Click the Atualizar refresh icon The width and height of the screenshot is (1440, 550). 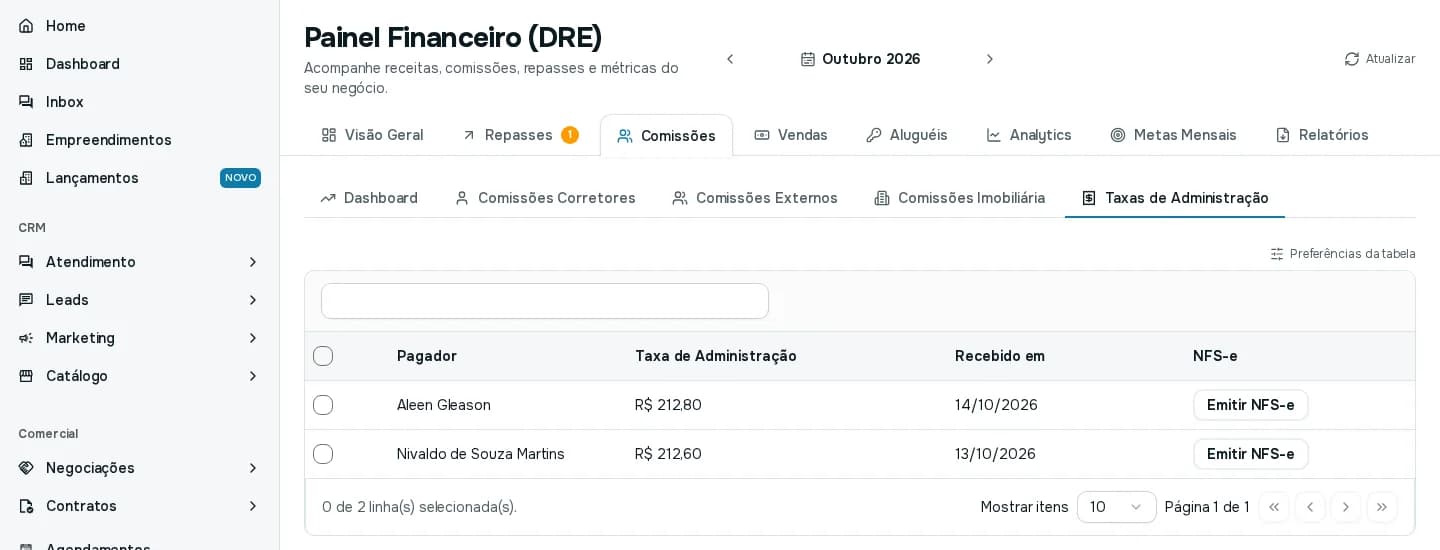[x=1352, y=59]
